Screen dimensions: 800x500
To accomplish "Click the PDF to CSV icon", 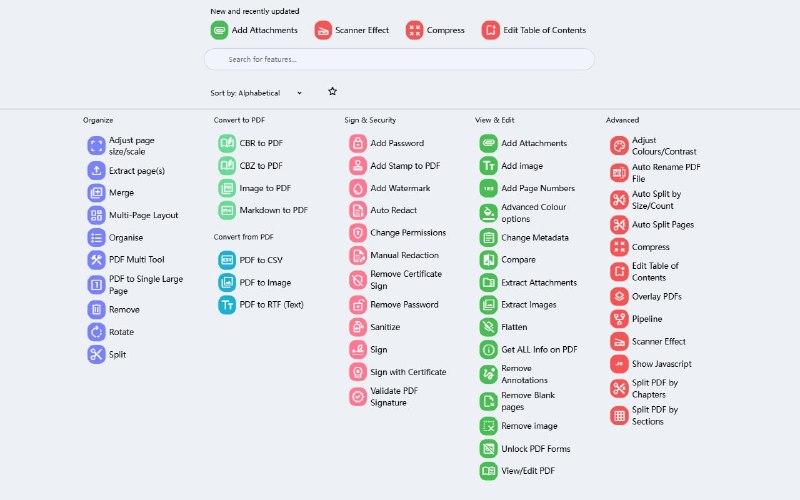I will pyautogui.click(x=227, y=260).
